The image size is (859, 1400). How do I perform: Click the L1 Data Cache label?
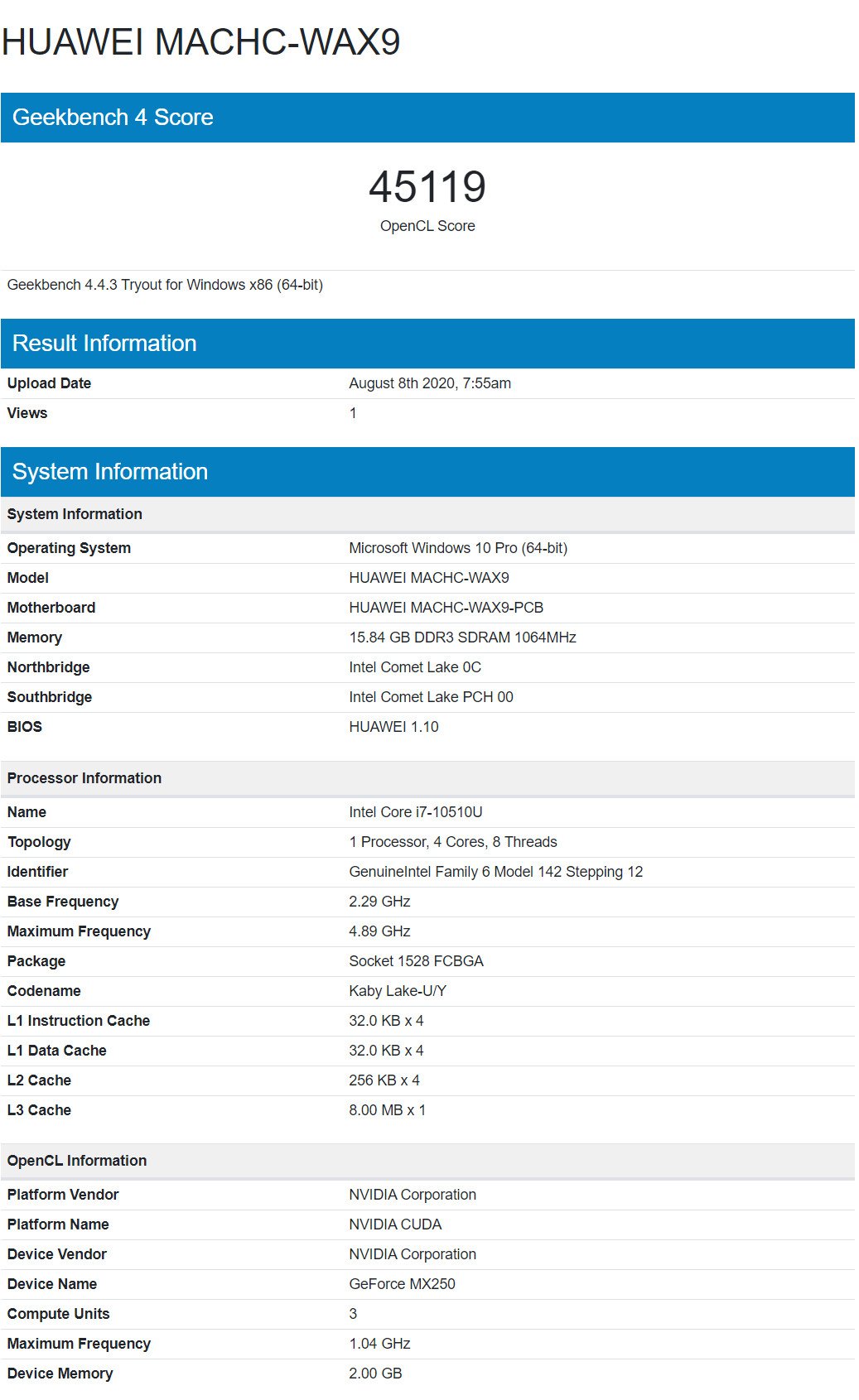57,1051
